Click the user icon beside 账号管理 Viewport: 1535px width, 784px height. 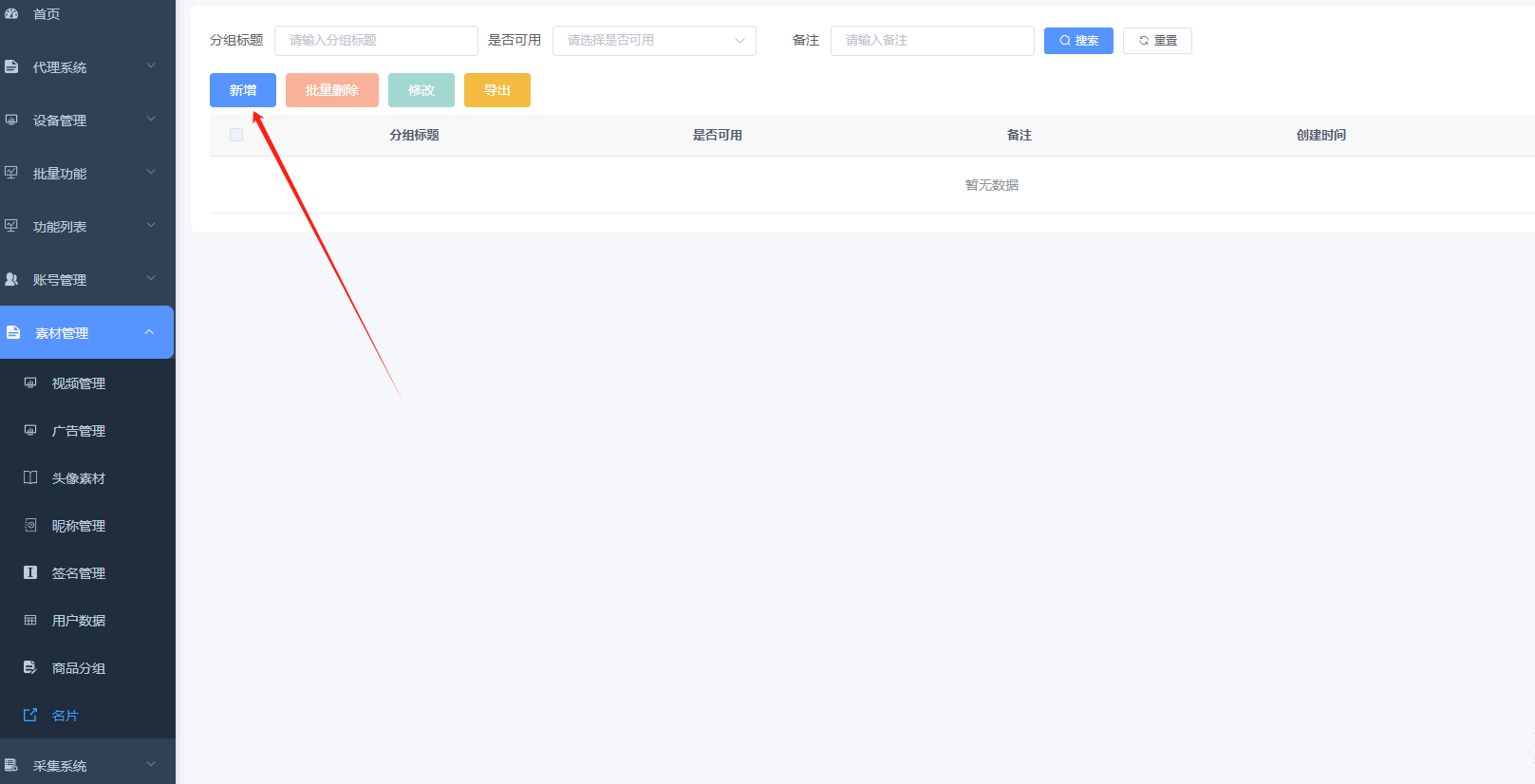click(x=11, y=279)
